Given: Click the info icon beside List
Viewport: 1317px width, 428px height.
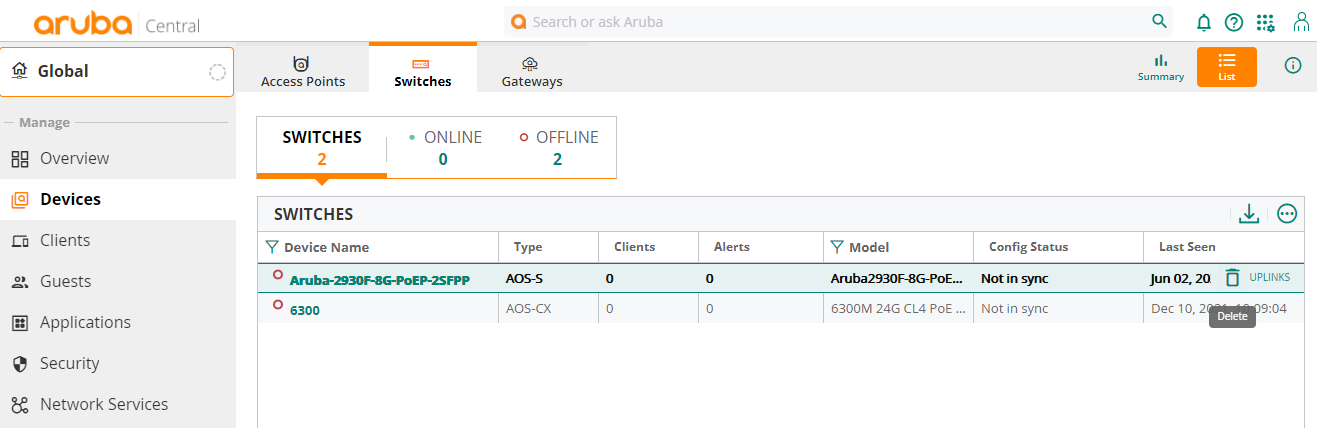Looking at the screenshot, I should [x=1293, y=65].
